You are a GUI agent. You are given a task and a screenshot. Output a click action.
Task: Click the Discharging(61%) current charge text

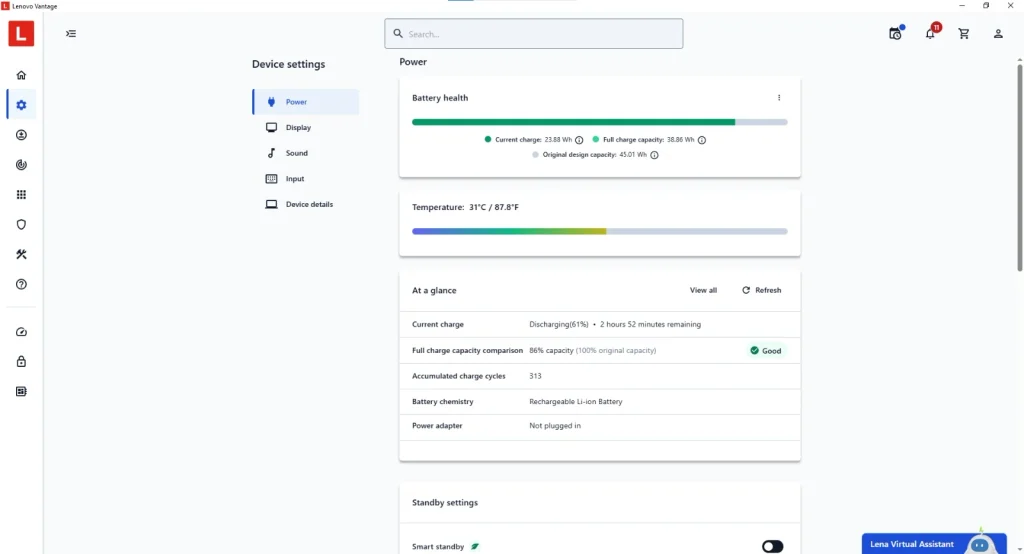point(558,325)
